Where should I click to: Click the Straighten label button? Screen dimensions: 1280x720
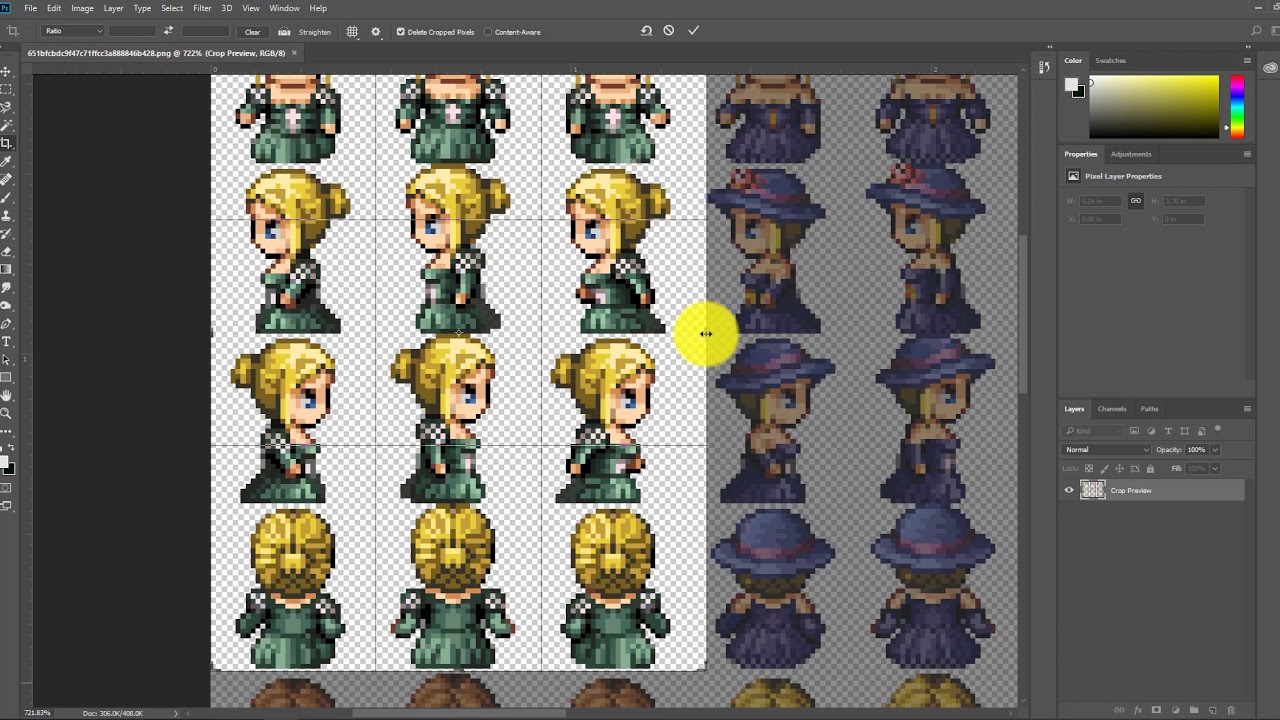pyautogui.click(x=315, y=32)
